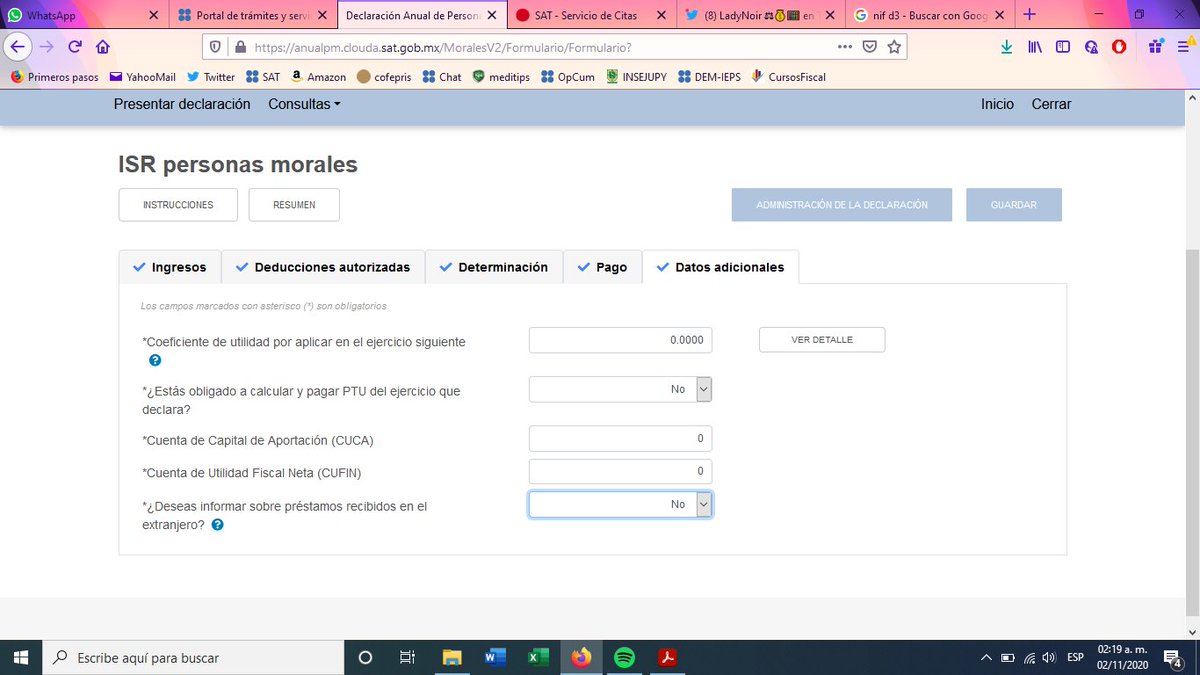Click the GUARDAR button
This screenshot has height=675, width=1200.
1014,205
